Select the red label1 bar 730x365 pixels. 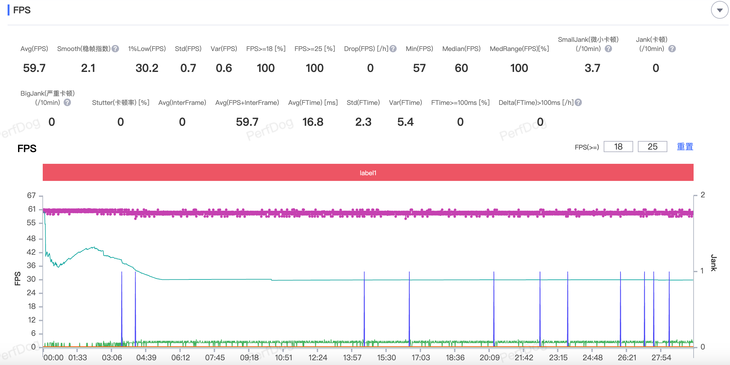pos(368,172)
